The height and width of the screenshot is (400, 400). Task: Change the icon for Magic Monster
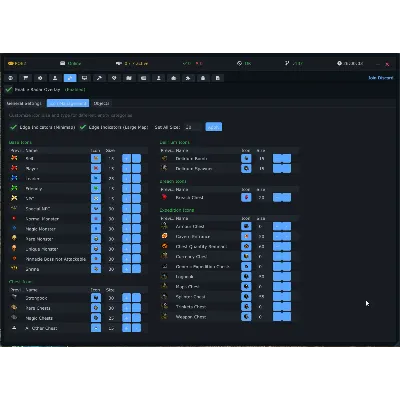coord(96,229)
